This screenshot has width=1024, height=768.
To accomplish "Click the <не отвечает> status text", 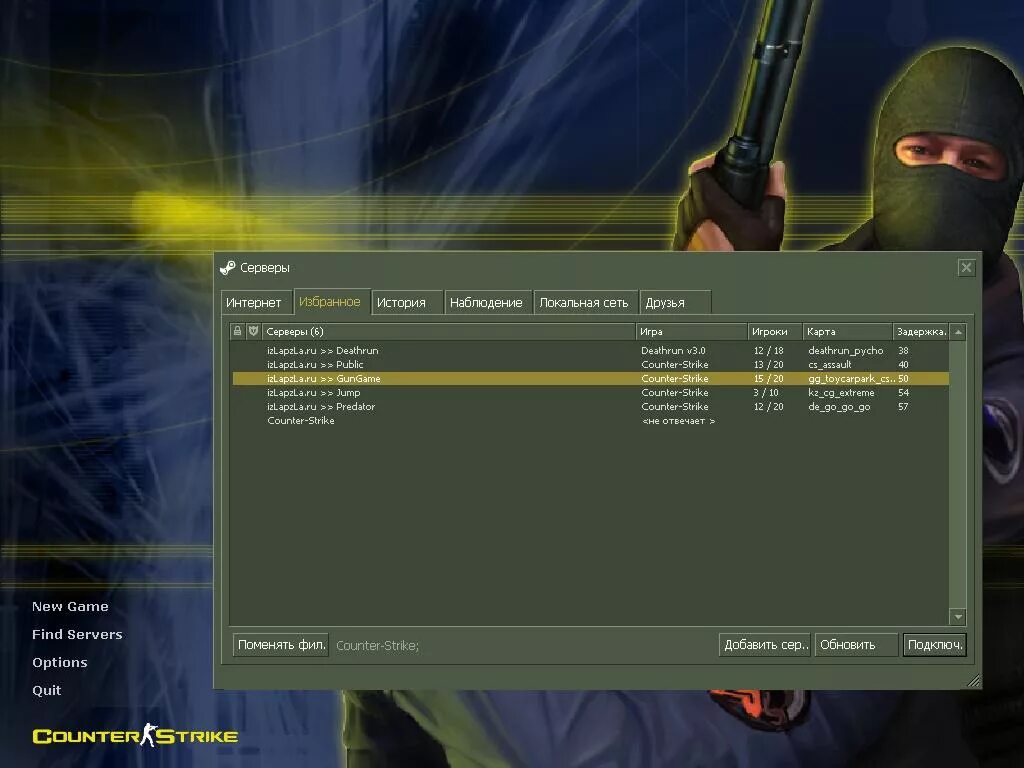I will coord(679,421).
